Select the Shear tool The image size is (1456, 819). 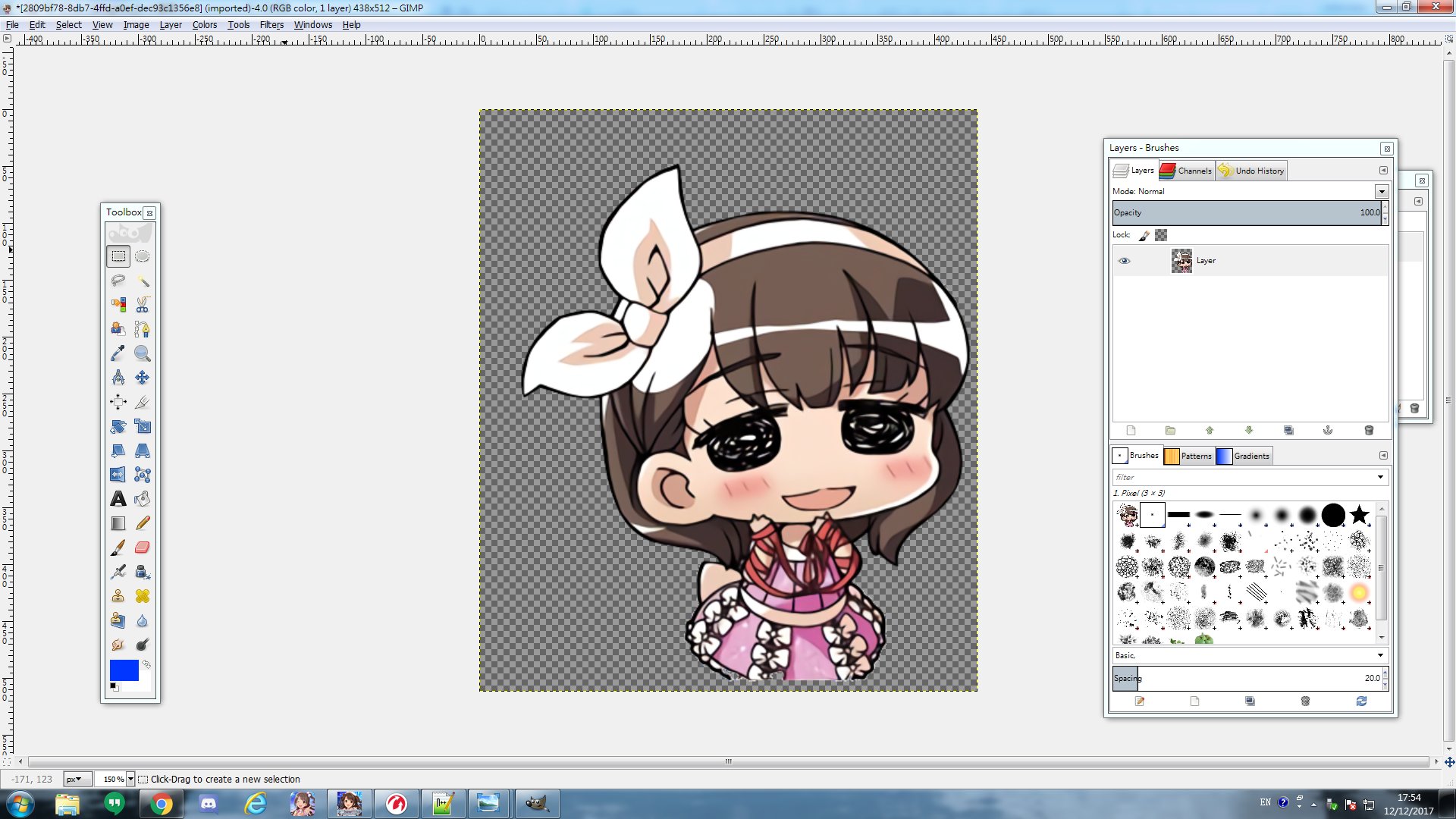click(118, 450)
